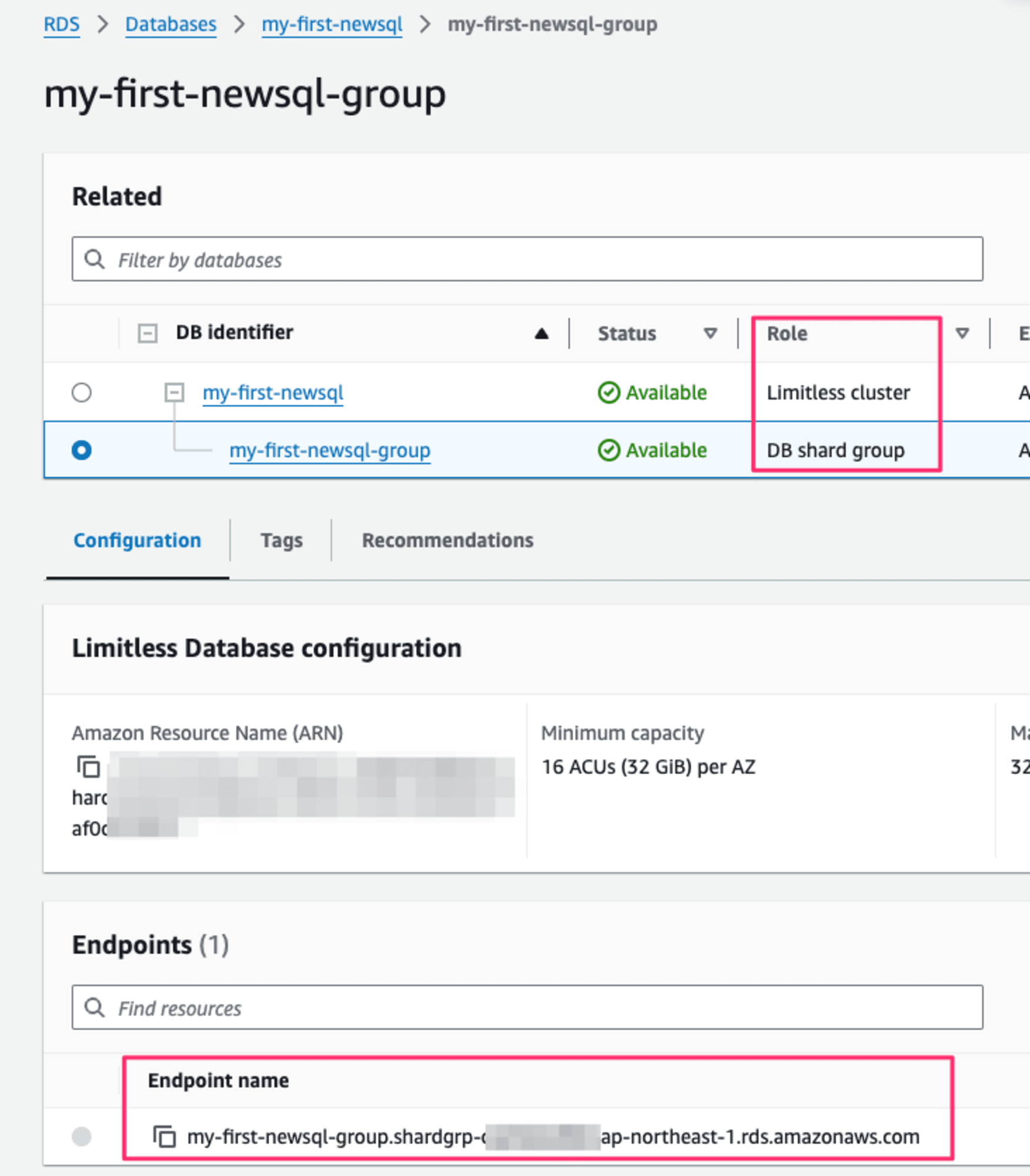Switch to the Tags tab
This screenshot has height=1176, width=1030.
pyautogui.click(x=281, y=540)
